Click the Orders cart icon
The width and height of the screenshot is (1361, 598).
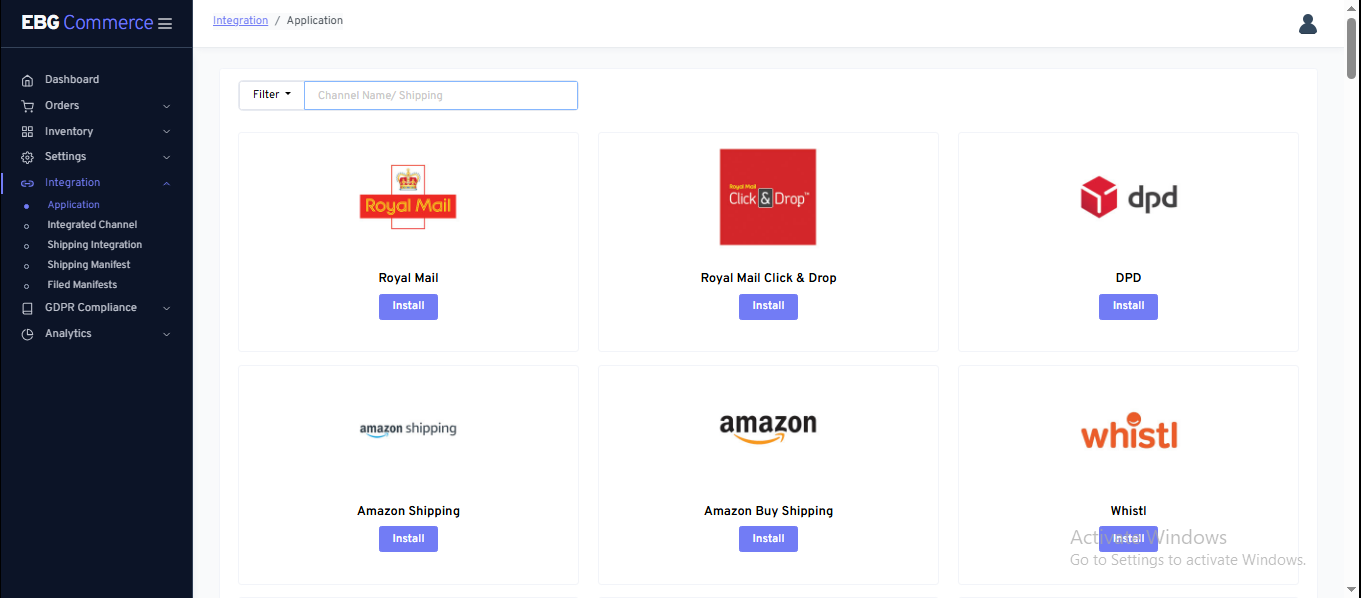(27, 106)
